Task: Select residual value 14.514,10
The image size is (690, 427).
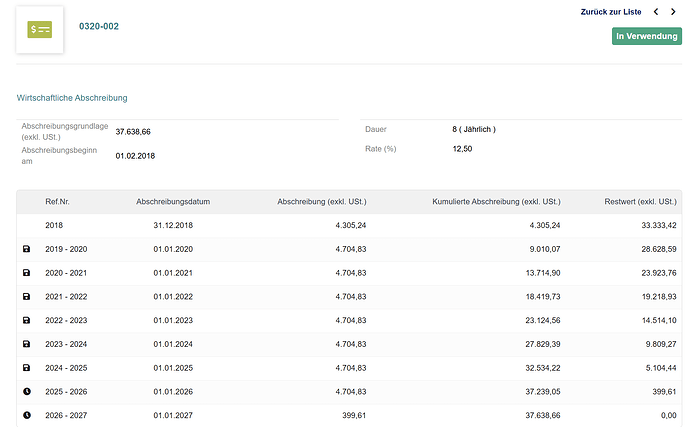Action: coord(659,320)
